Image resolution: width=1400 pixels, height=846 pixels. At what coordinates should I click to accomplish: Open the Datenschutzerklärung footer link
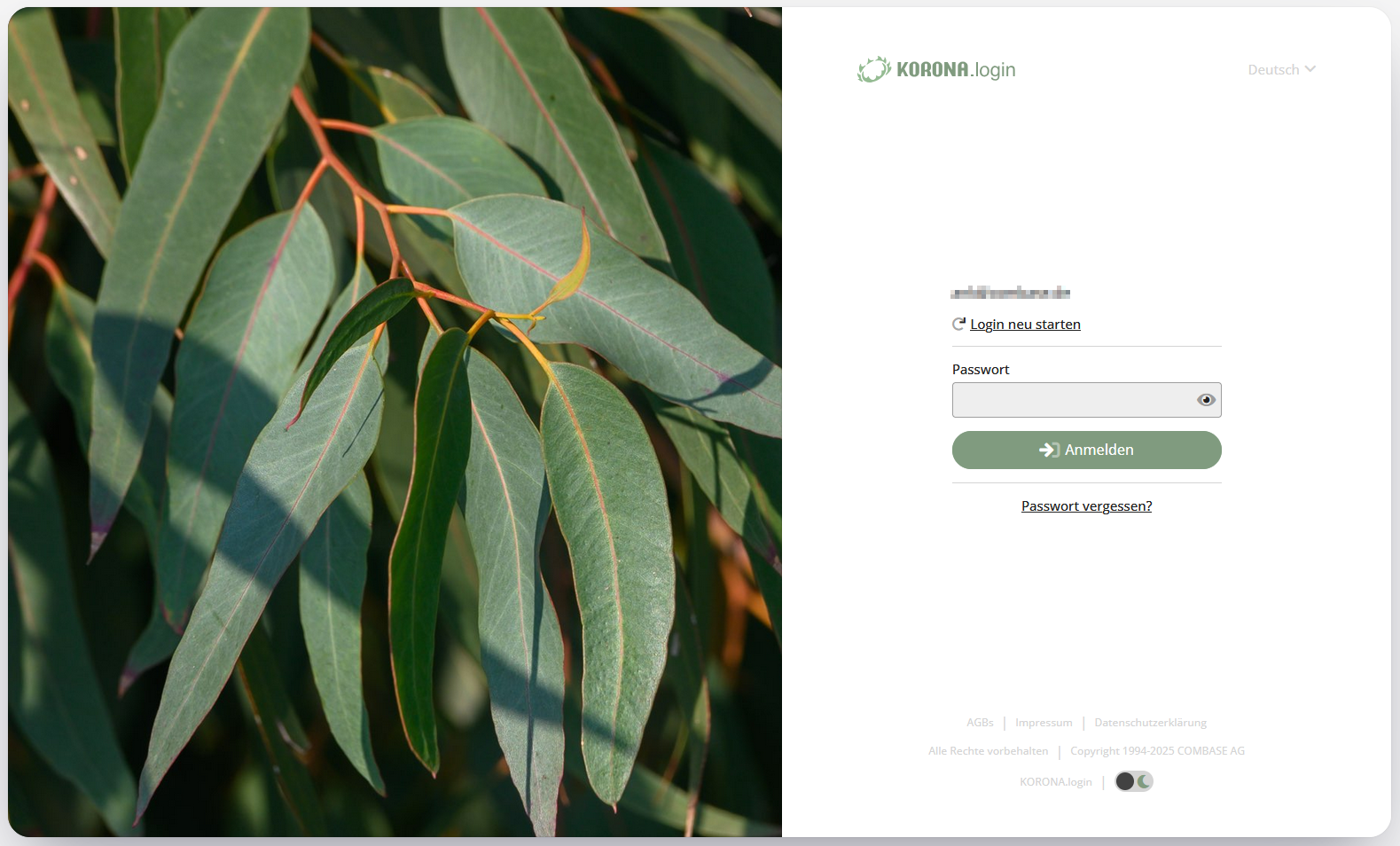[x=1150, y=723]
